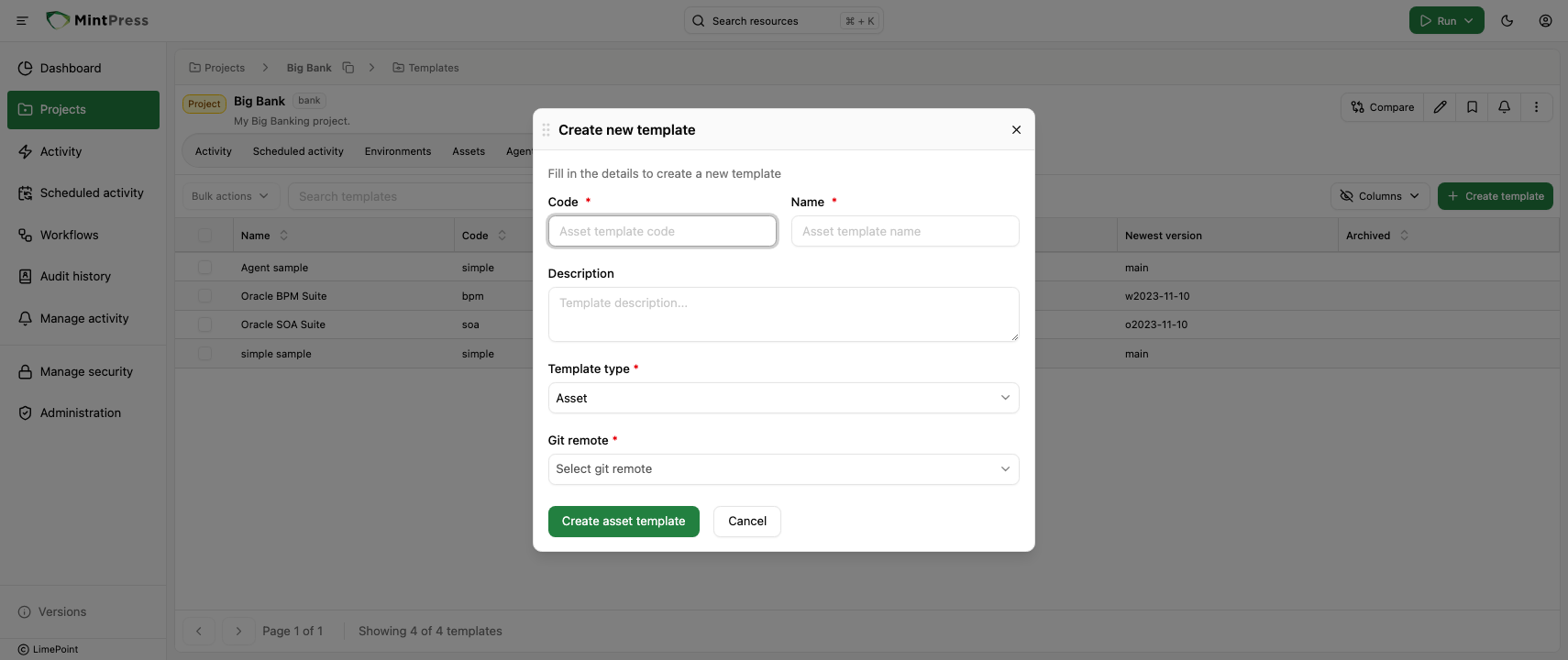1568x660 pixels.
Task: Go to Templates breadcrumb
Action: tap(425, 68)
